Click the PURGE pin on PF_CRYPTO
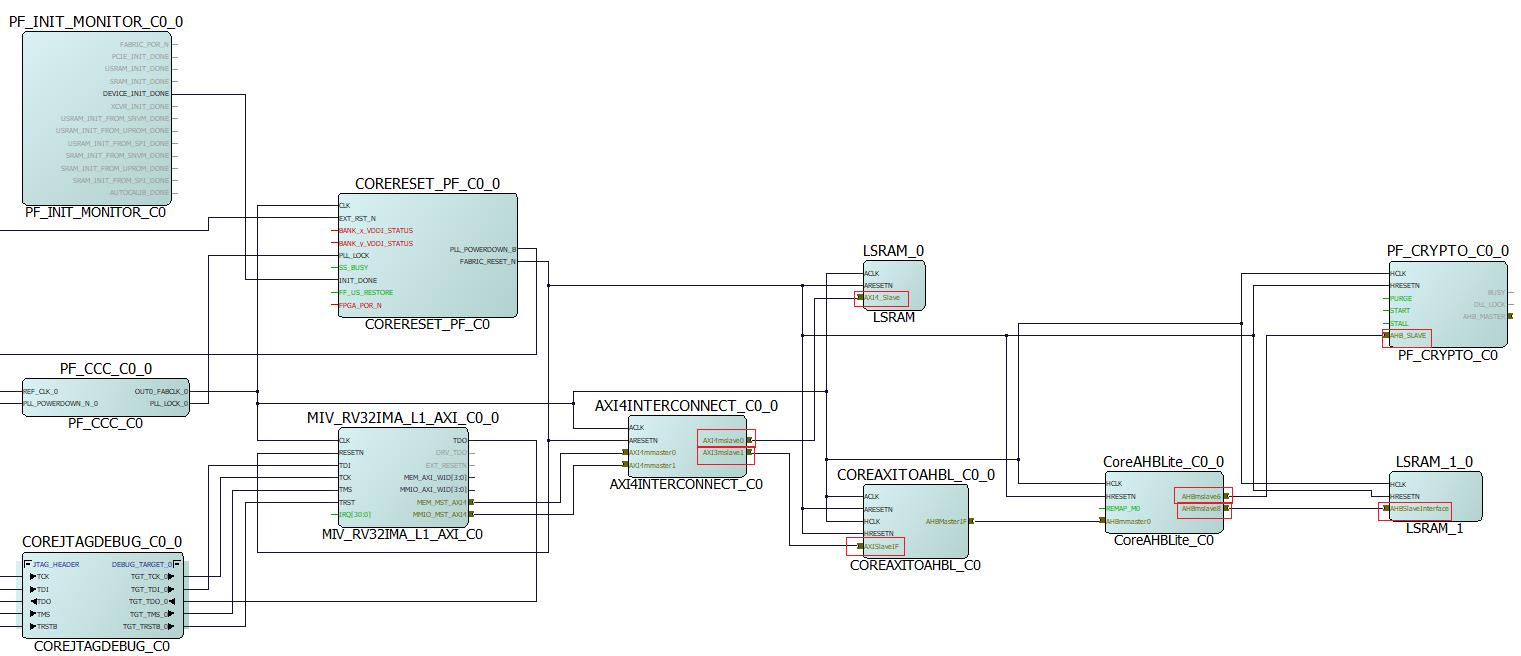Screen dimensions: 1521x656 [x=1400, y=298]
